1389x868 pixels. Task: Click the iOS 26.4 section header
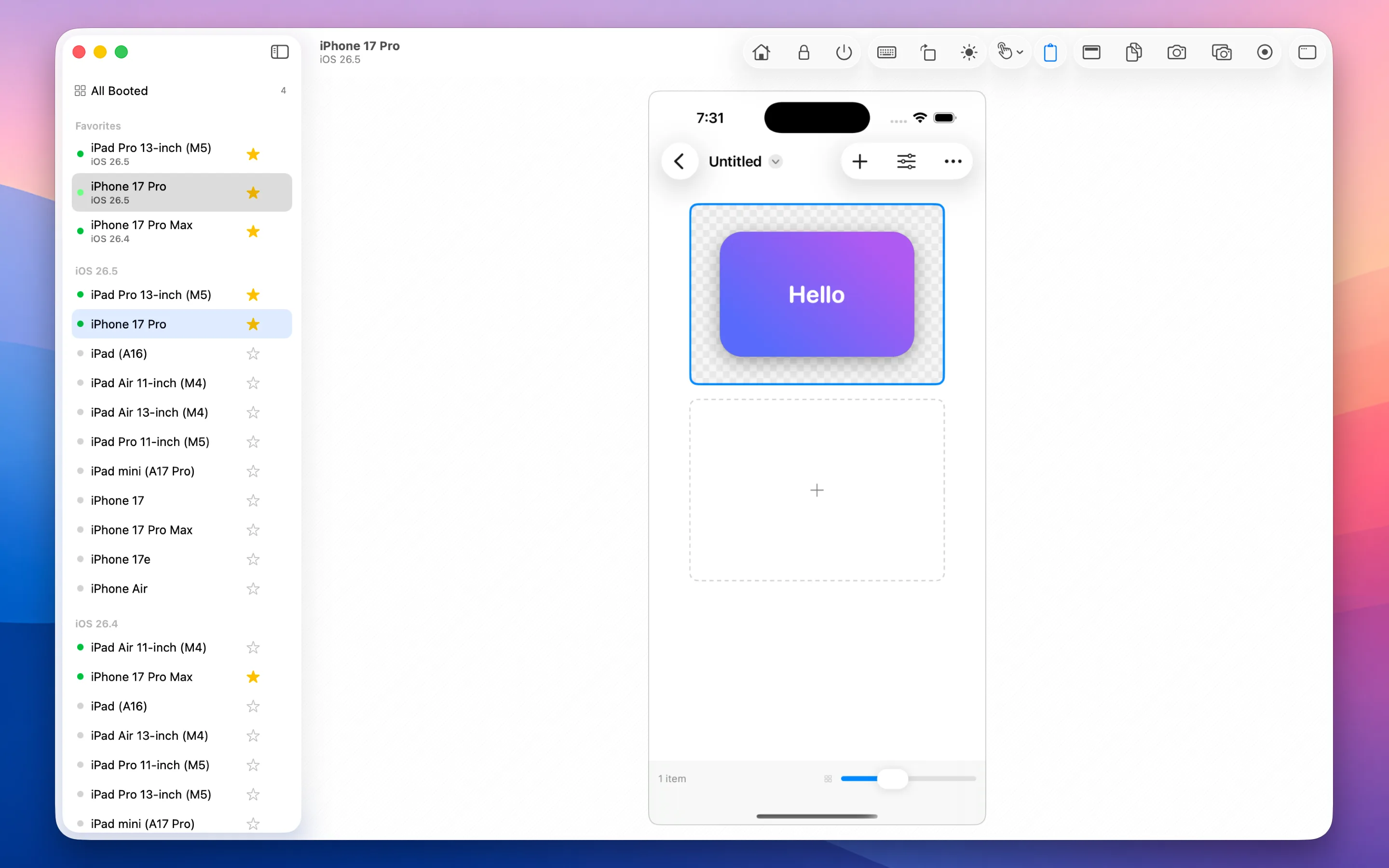tap(96, 624)
